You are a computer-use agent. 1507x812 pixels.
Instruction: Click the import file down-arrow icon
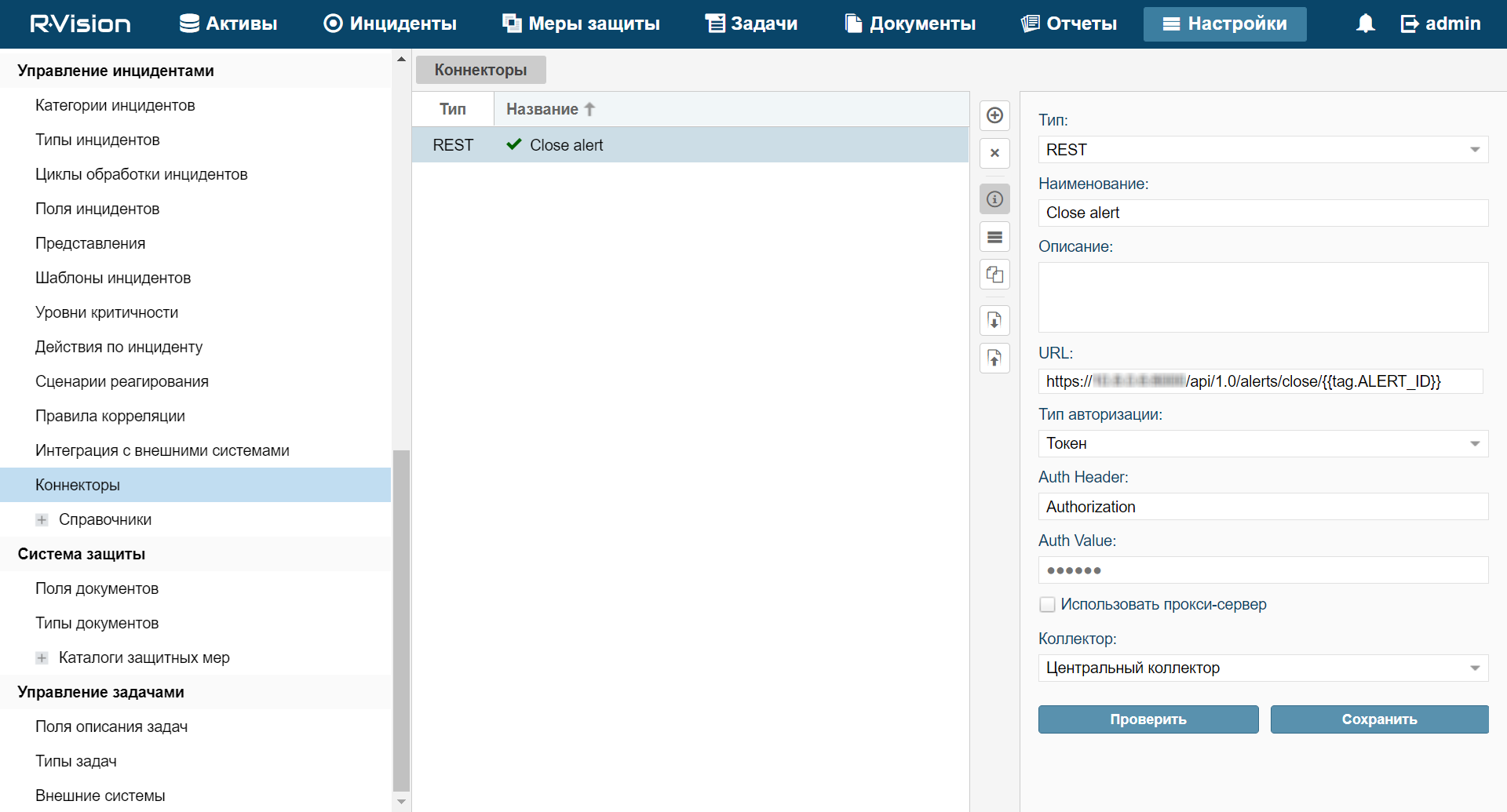994,320
